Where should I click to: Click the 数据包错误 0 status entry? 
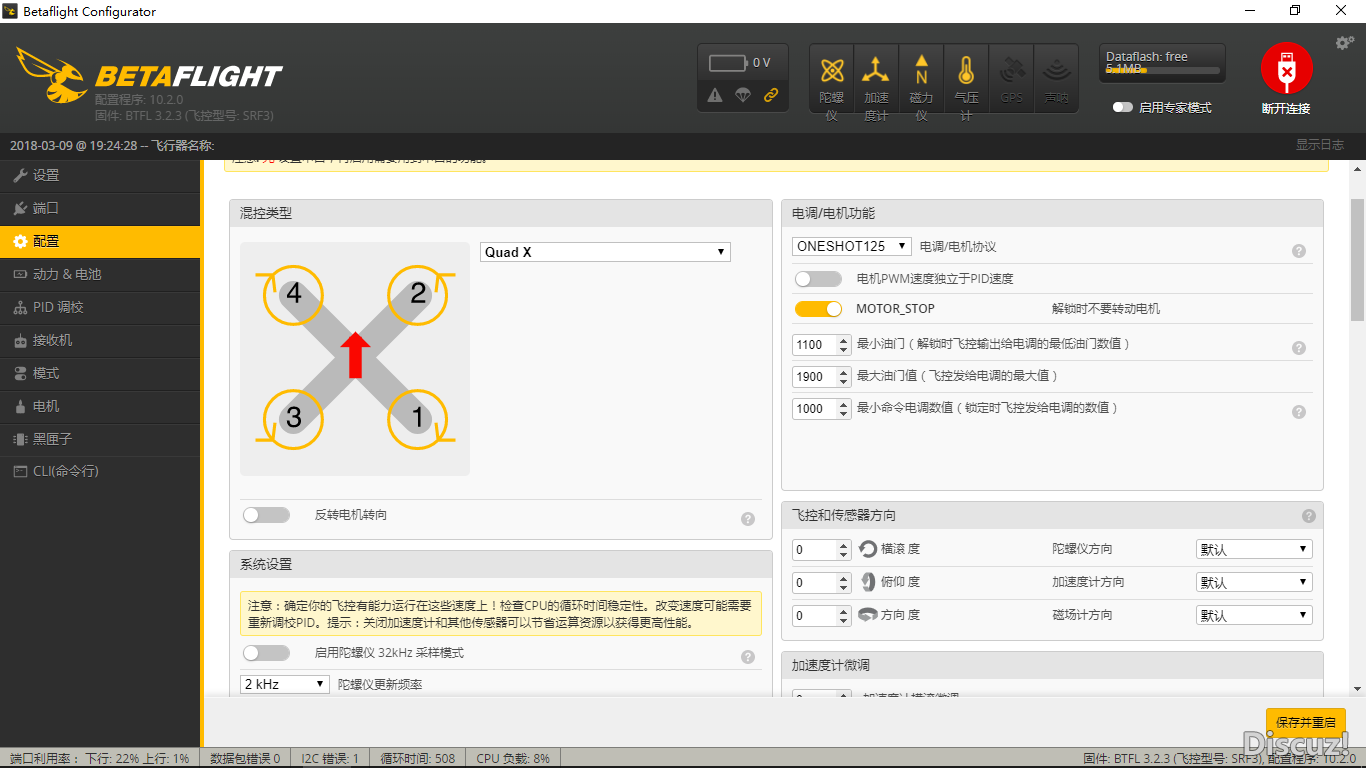(x=245, y=758)
